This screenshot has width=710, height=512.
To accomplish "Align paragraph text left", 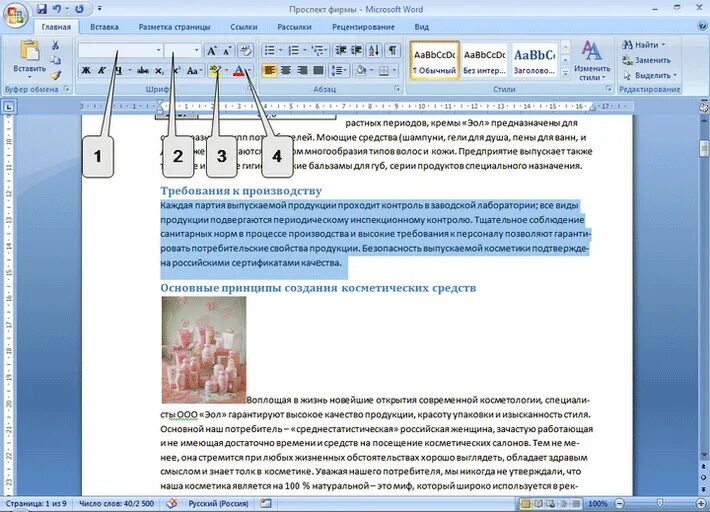I will 269,71.
